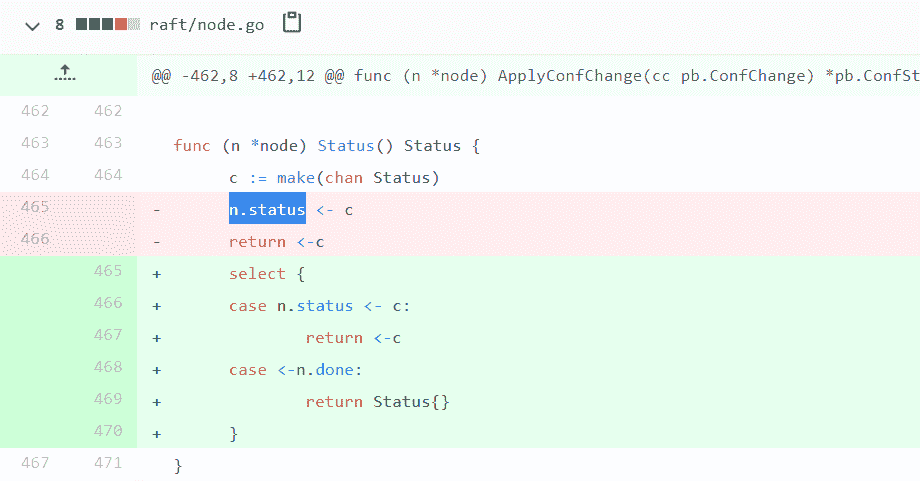Click added line number 468
The width and height of the screenshot is (920, 481).
click(107, 367)
